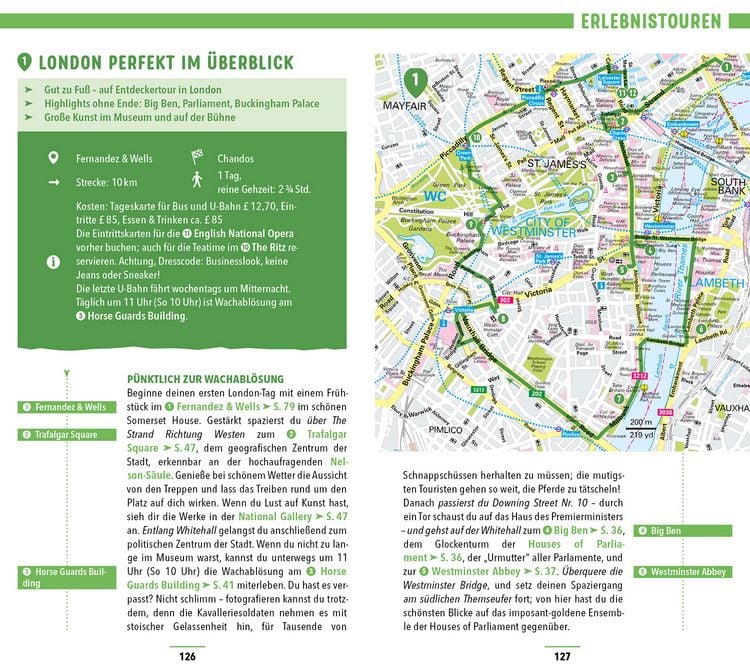Click the blue WC label in Green Park
The width and height of the screenshot is (750, 672).
pyautogui.click(x=435, y=196)
